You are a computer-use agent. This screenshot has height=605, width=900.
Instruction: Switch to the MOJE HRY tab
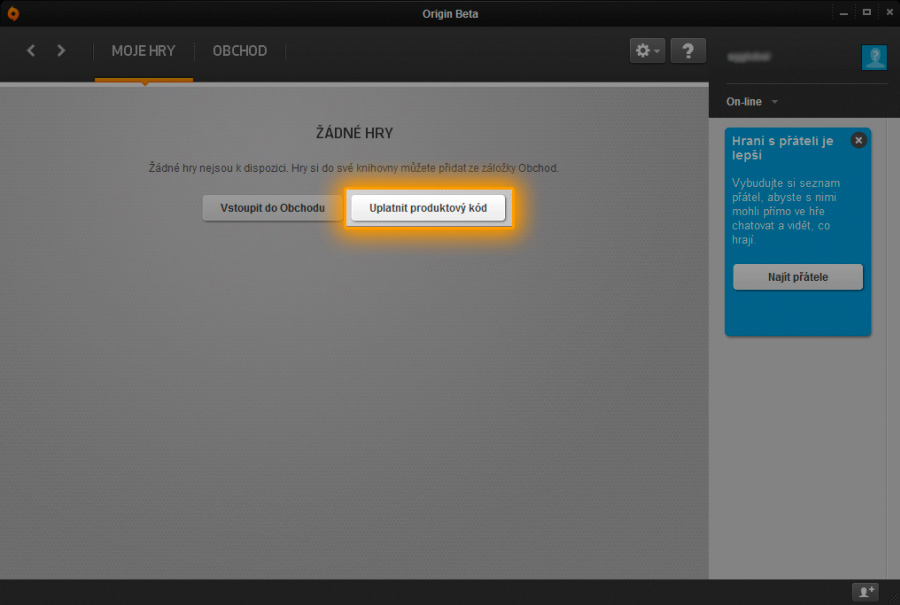143,51
